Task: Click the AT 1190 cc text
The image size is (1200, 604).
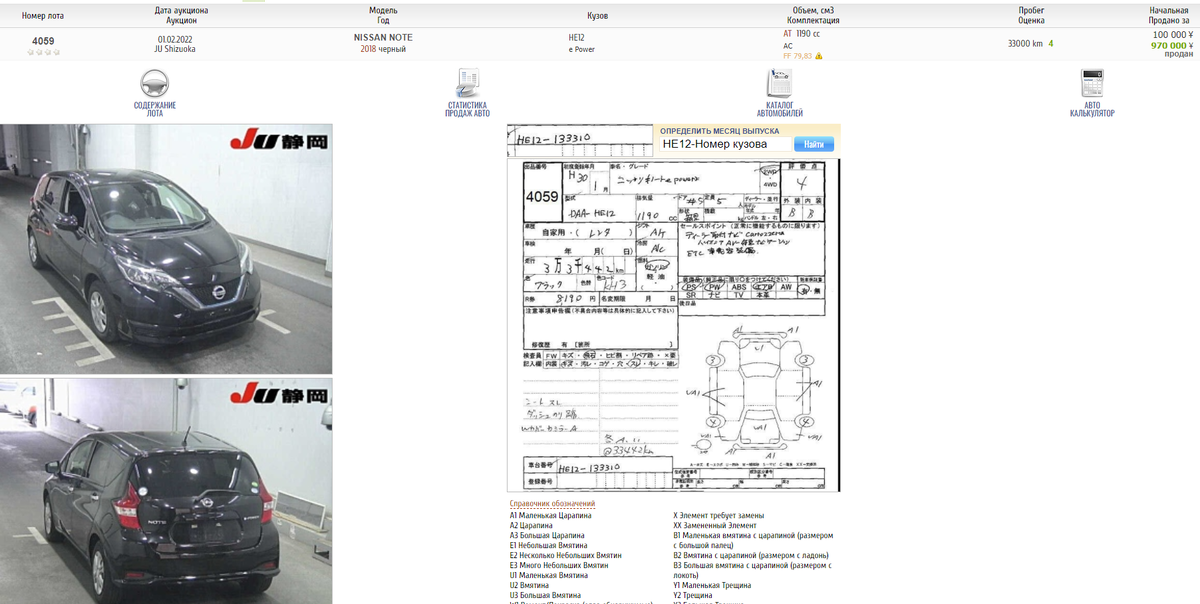Action: pyautogui.click(x=801, y=33)
